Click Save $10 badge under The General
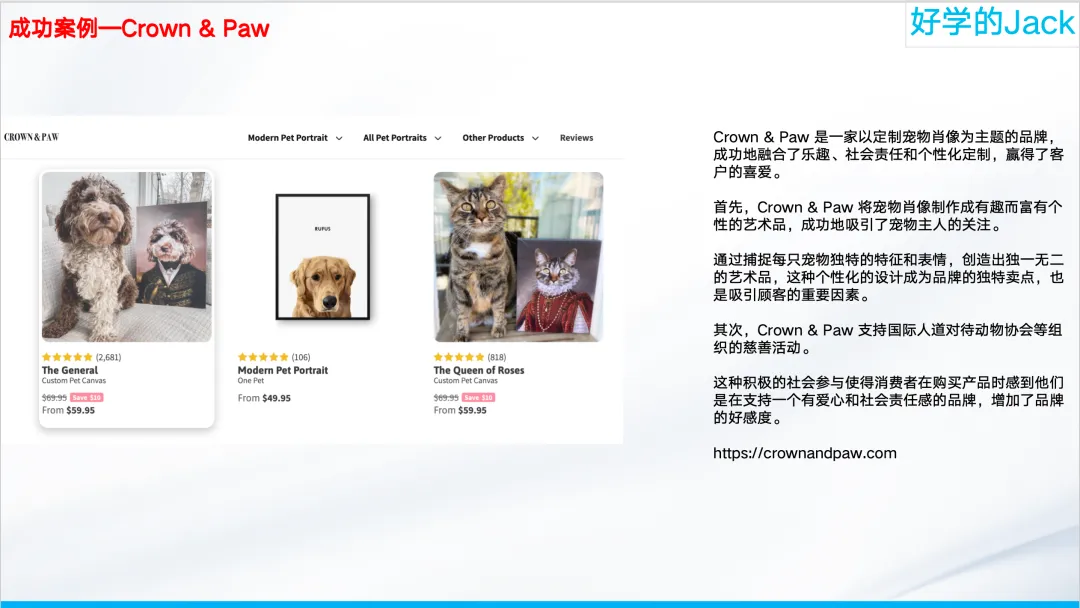Image resolution: width=1080 pixels, height=608 pixels. 87,397
